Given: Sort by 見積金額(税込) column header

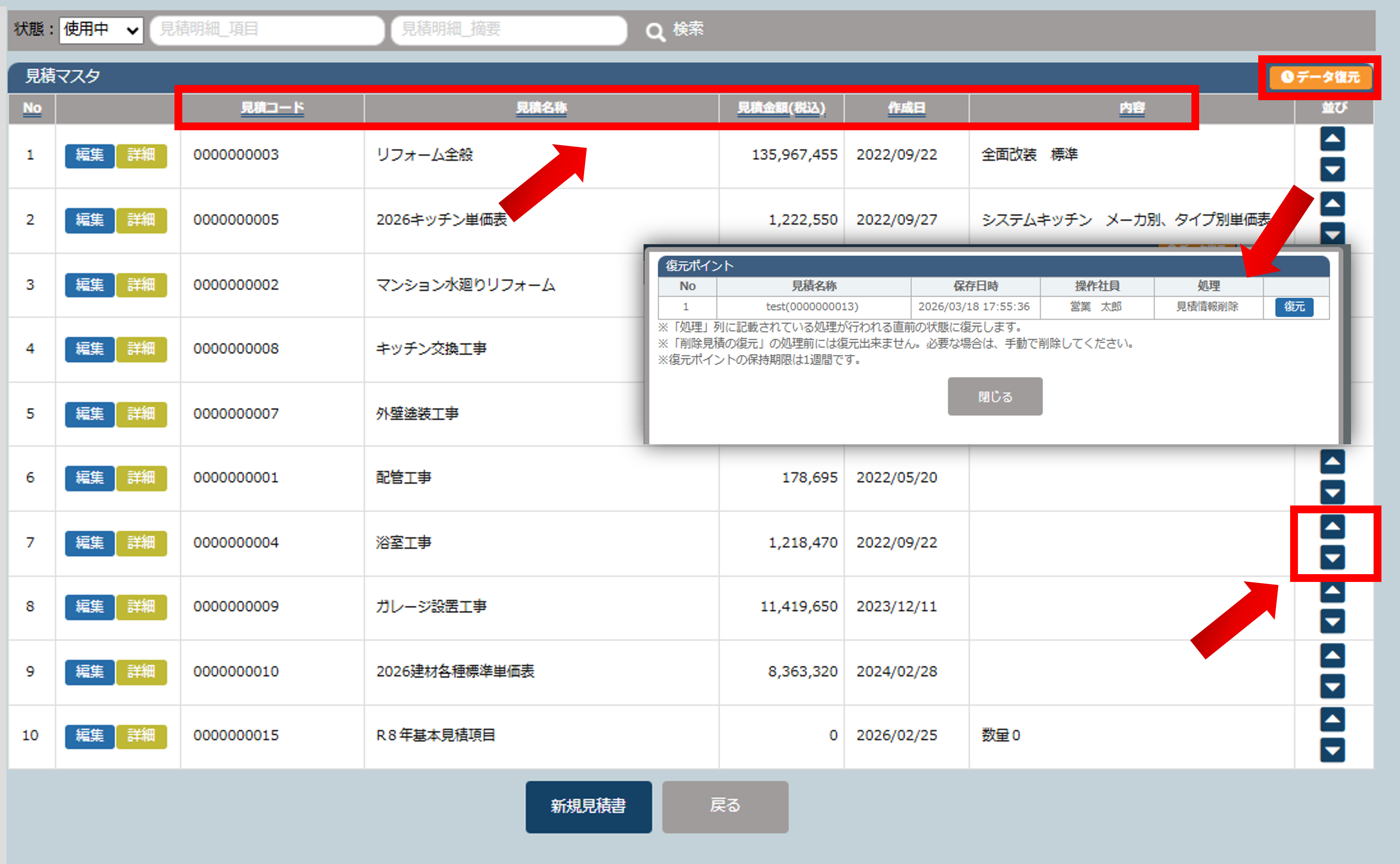Looking at the screenshot, I should (781, 108).
